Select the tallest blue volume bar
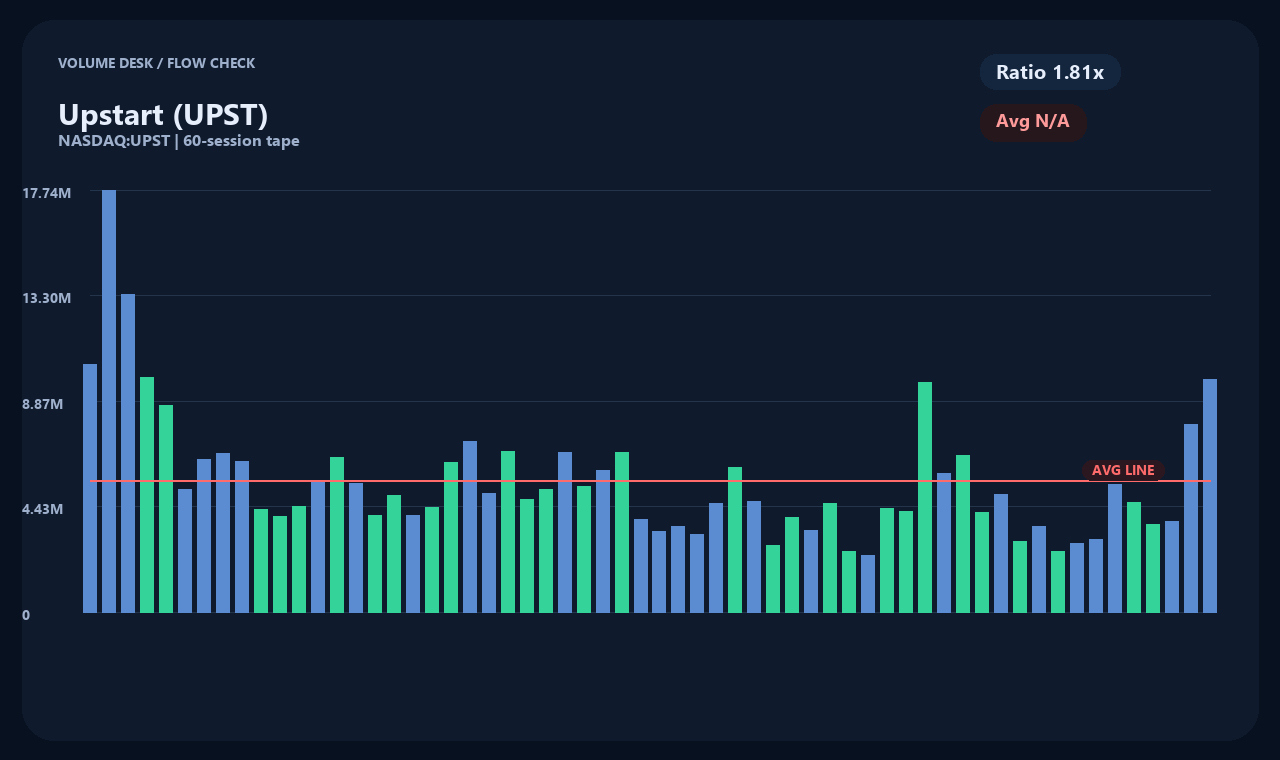This screenshot has width=1280, height=760. tap(109, 401)
